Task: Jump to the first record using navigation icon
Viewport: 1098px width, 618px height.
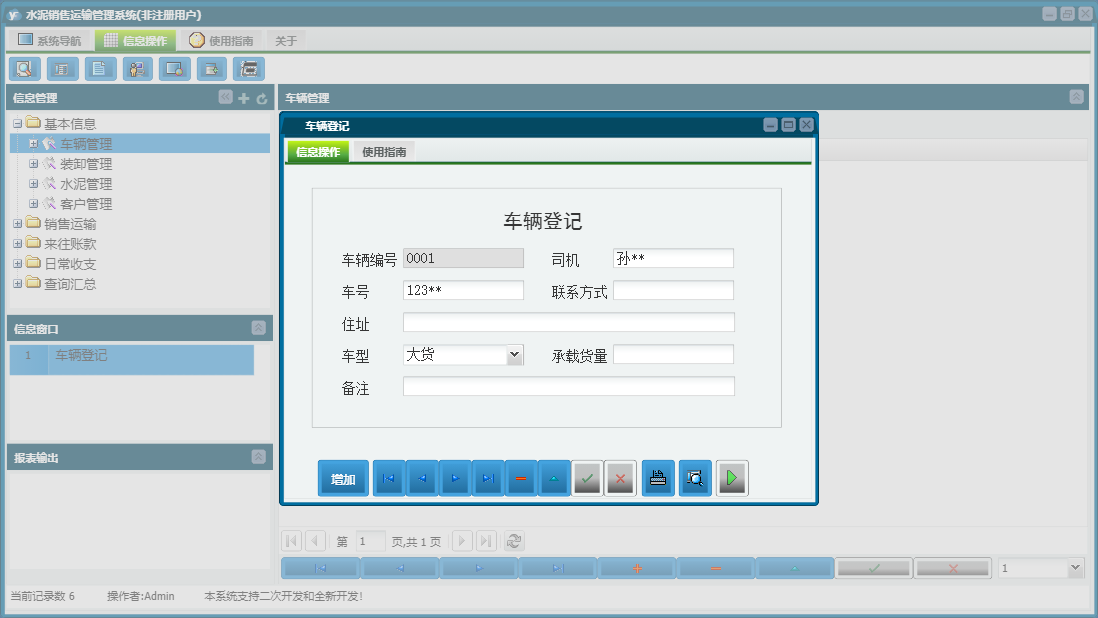Action: (388, 478)
